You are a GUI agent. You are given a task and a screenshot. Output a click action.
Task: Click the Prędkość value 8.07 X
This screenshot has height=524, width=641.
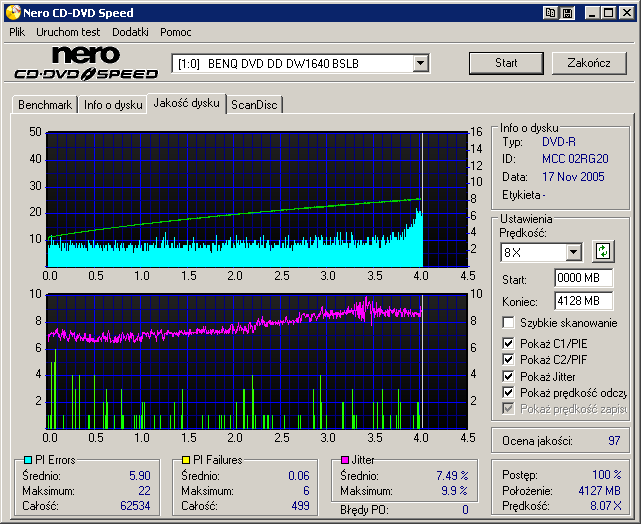coord(605,506)
